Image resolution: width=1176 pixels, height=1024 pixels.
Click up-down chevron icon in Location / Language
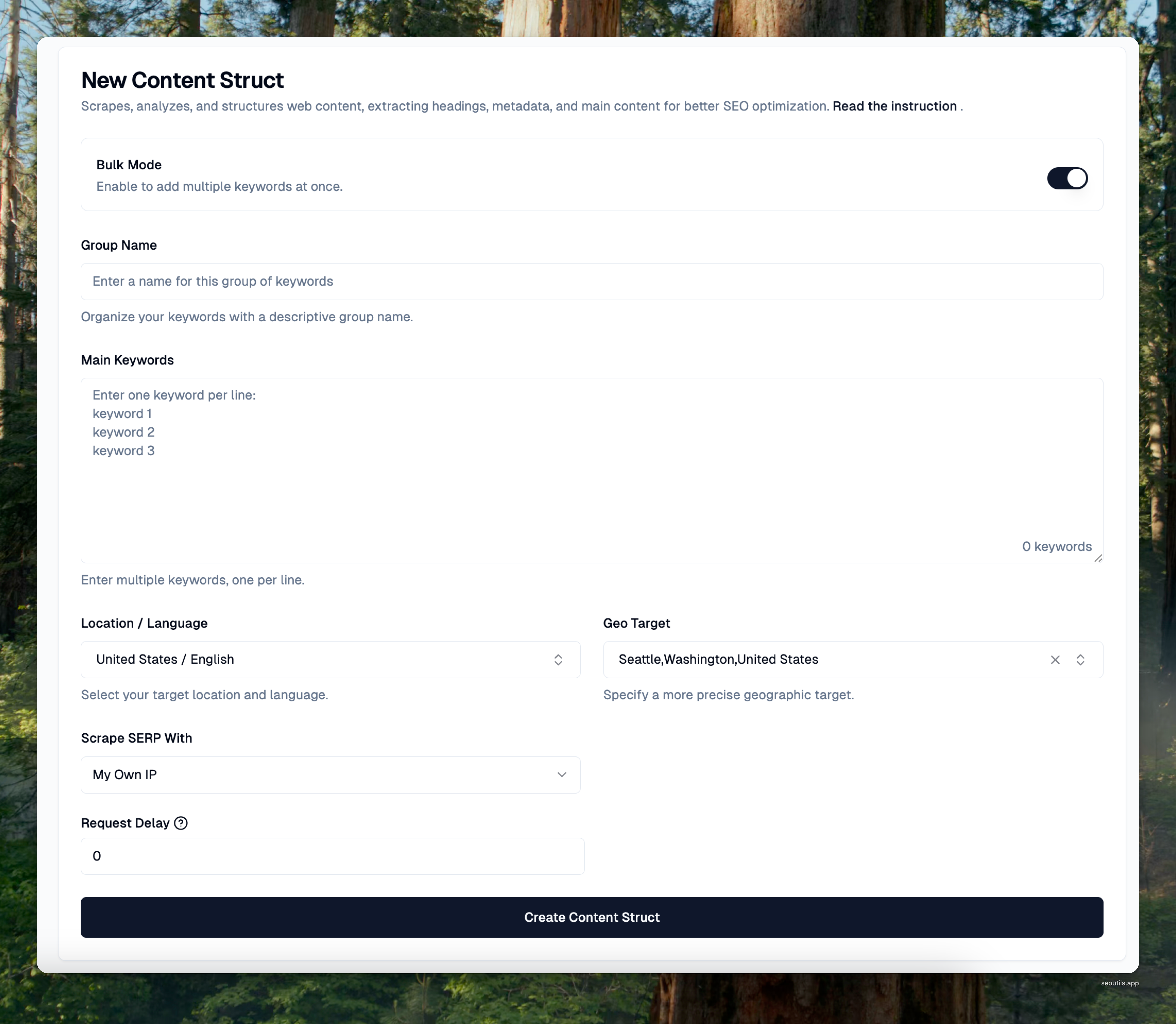pos(558,659)
